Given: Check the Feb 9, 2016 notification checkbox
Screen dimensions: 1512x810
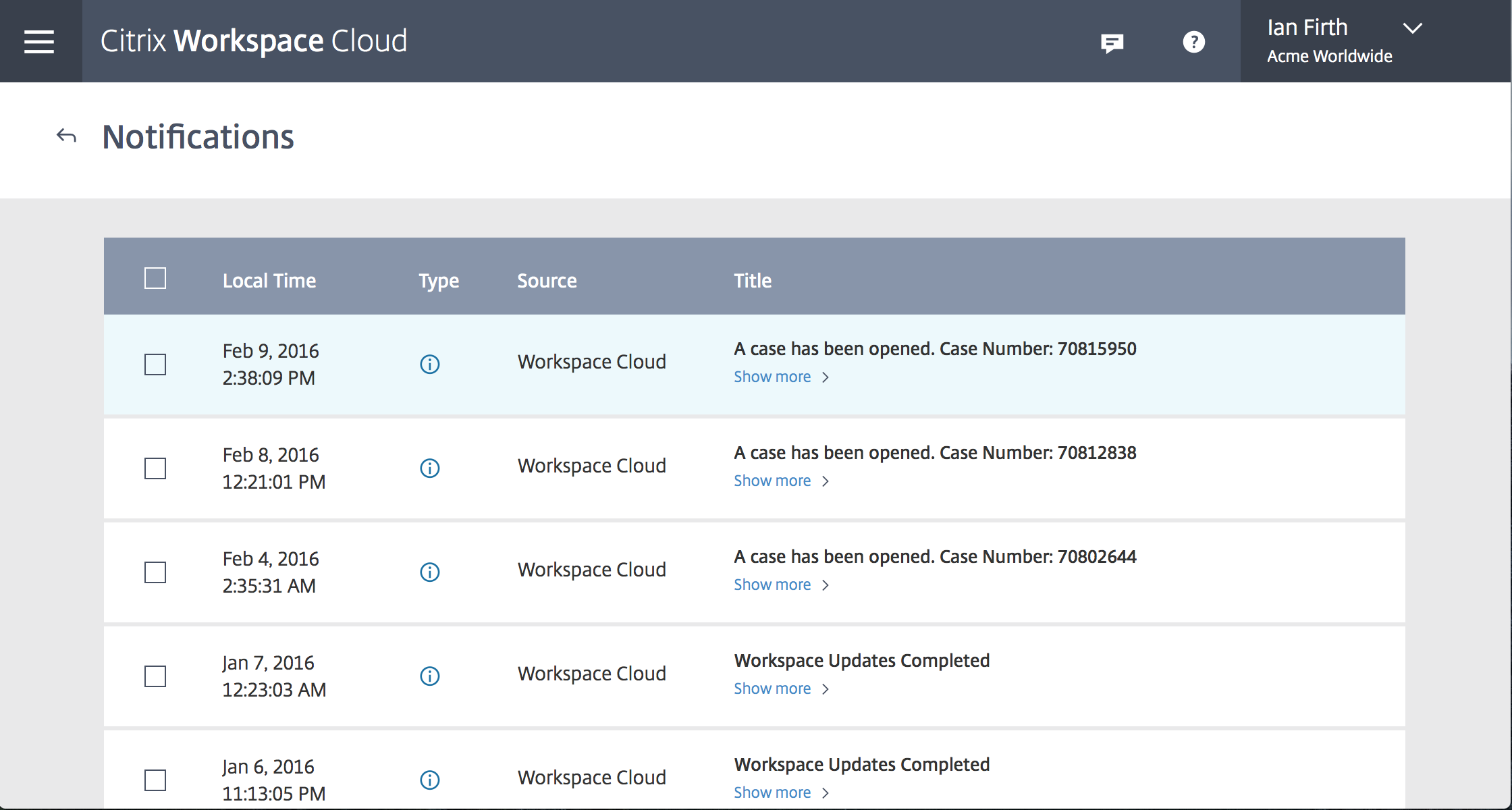Looking at the screenshot, I should point(155,364).
